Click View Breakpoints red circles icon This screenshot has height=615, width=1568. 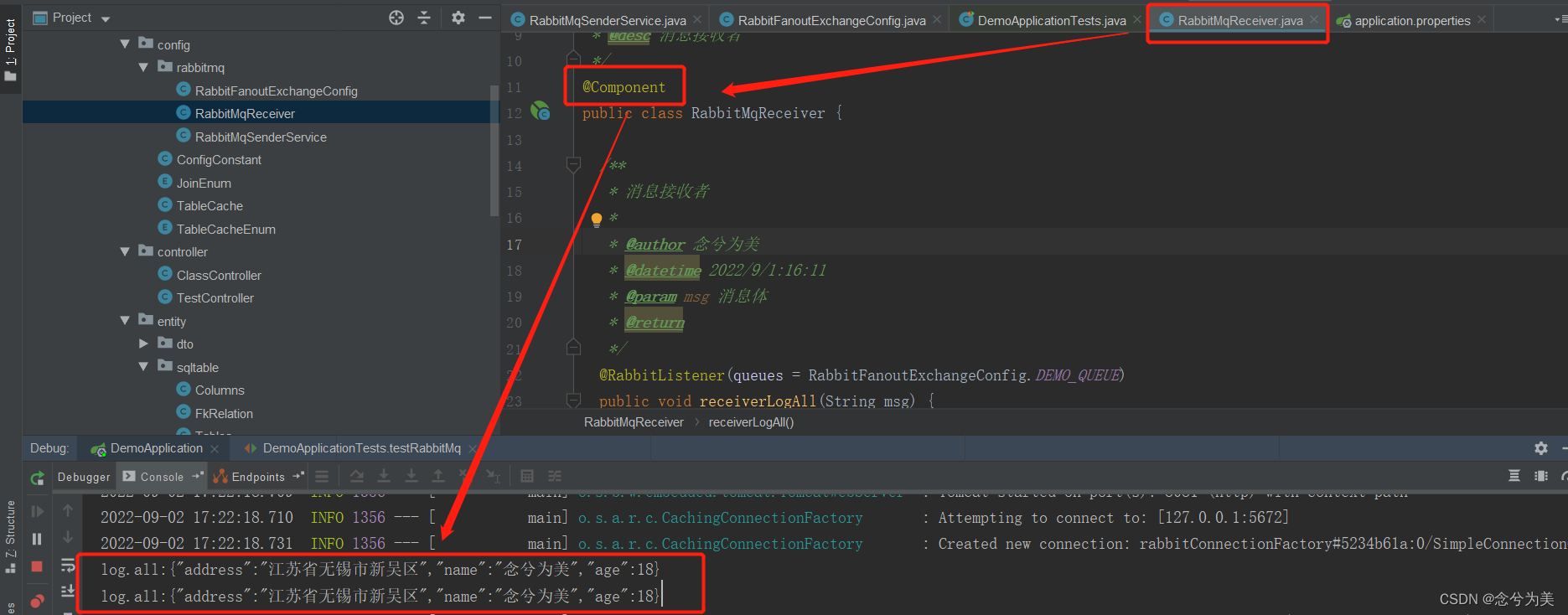click(37, 601)
